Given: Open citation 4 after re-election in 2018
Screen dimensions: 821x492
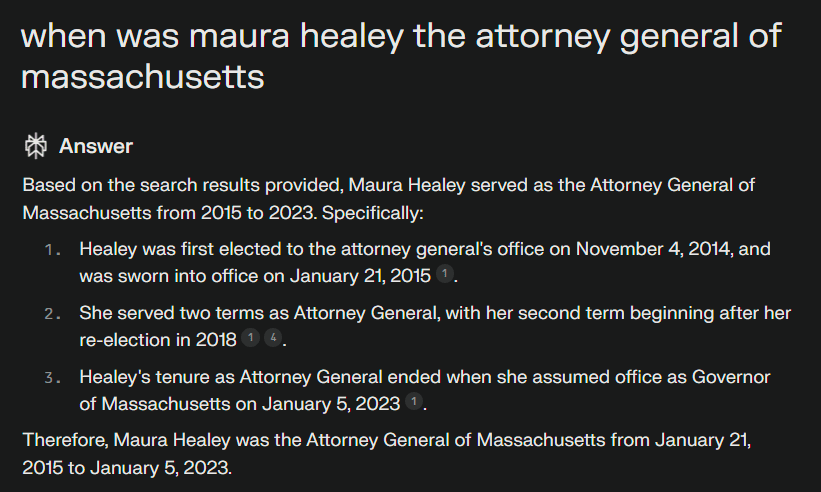Looking at the screenshot, I should tap(272, 340).
